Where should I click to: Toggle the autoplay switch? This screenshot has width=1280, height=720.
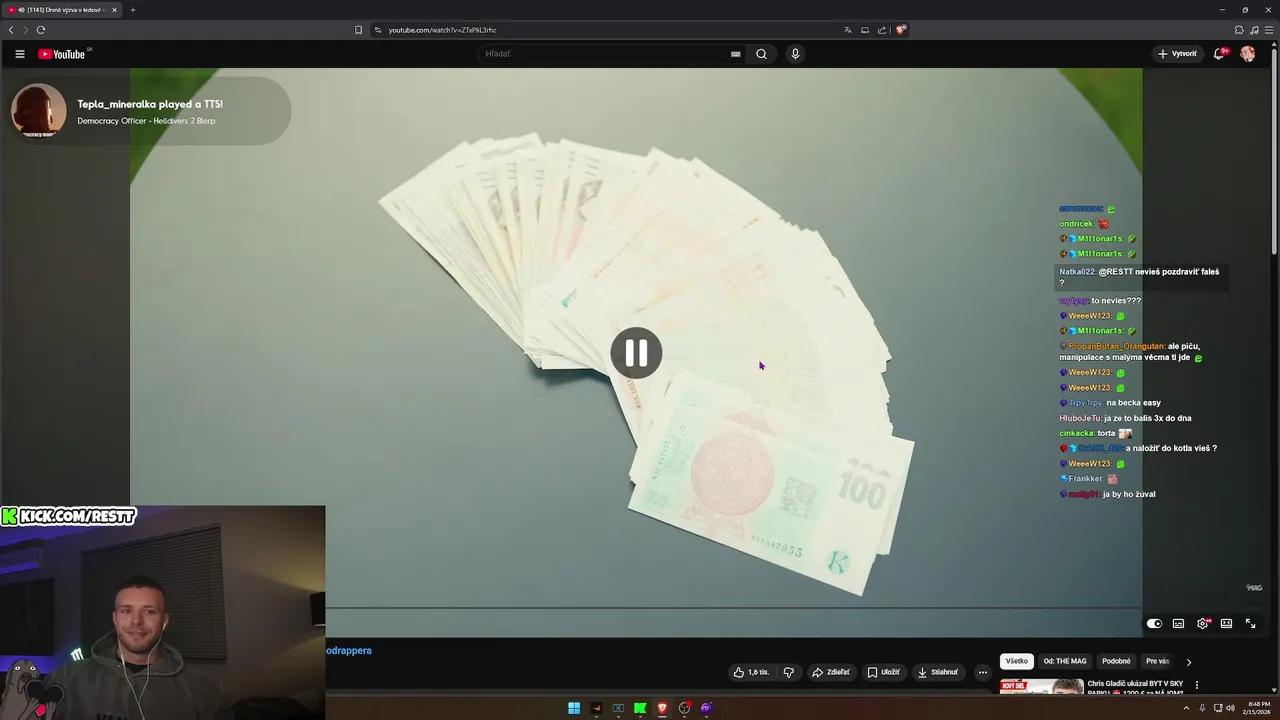[x=1154, y=624]
